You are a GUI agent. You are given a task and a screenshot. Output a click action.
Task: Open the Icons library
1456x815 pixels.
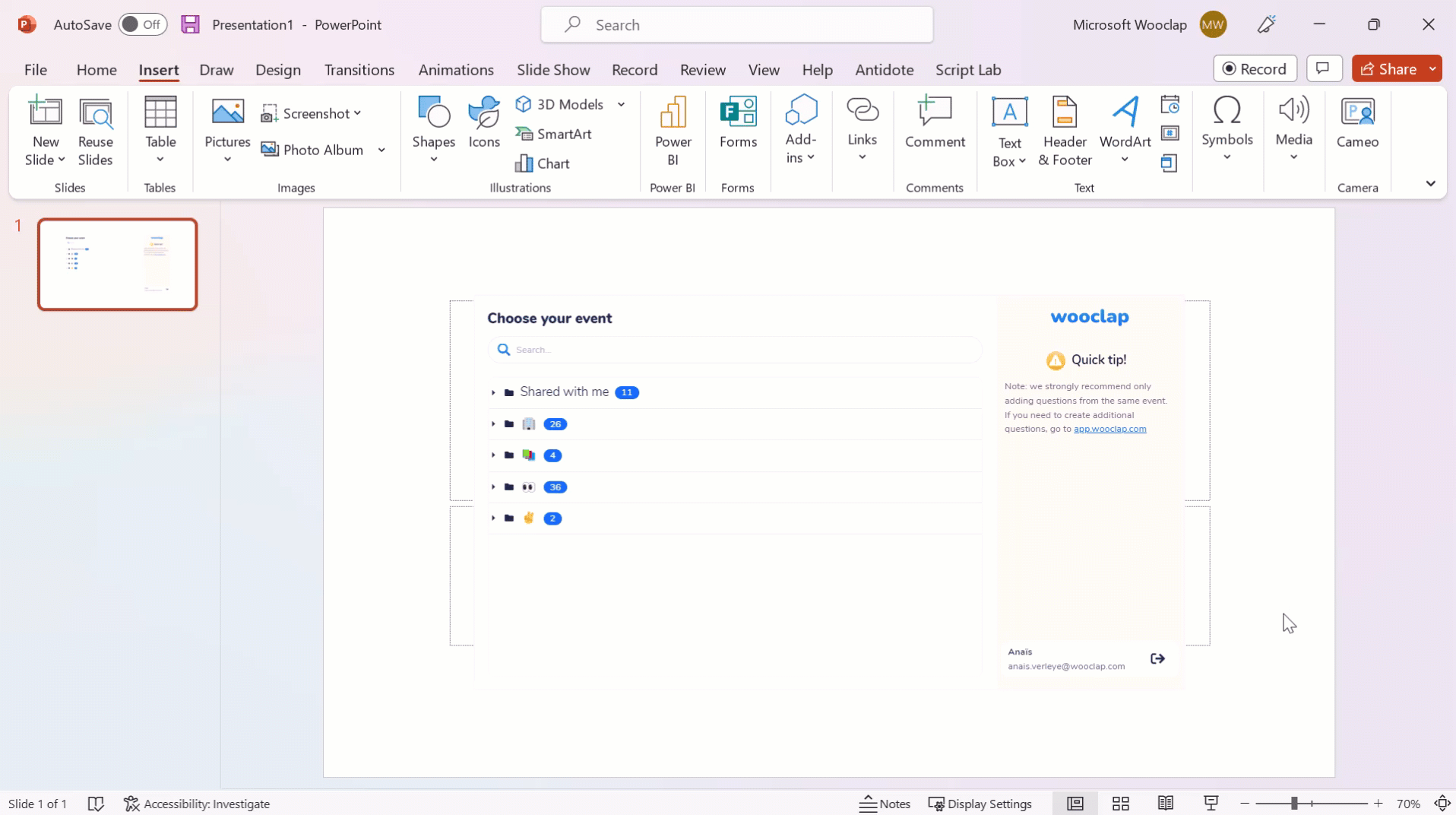click(x=484, y=122)
